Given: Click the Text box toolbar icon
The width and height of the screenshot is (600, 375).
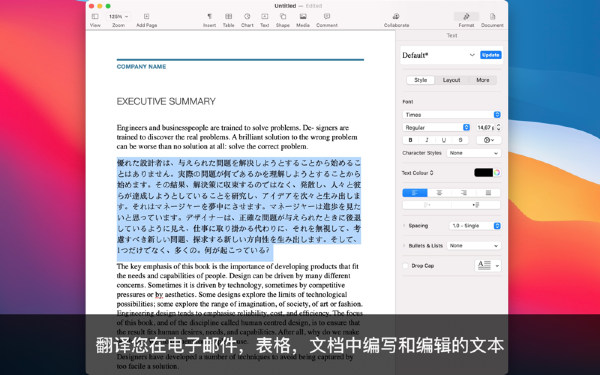Looking at the screenshot, I should pyautogui.click(x=264, y=16).
